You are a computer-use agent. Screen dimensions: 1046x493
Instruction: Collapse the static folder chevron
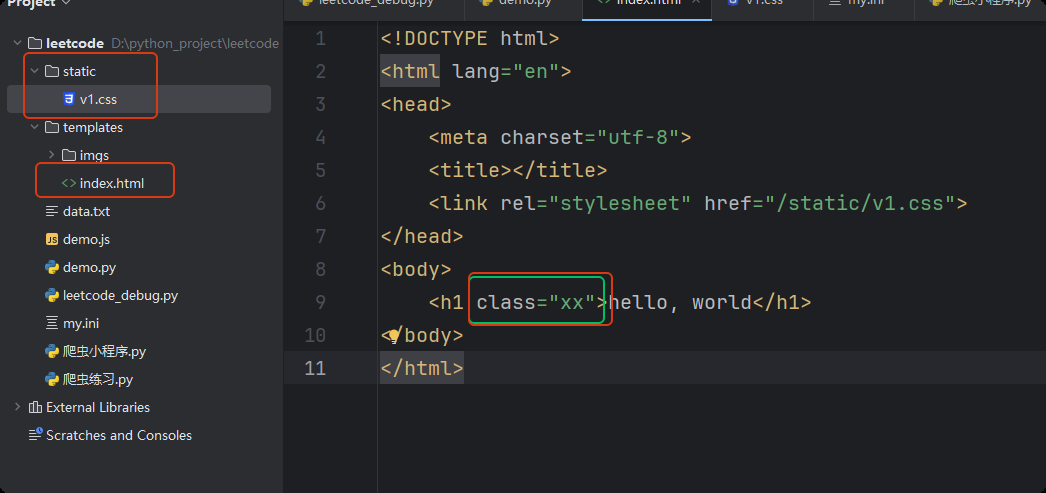click(x=34, y=71)
